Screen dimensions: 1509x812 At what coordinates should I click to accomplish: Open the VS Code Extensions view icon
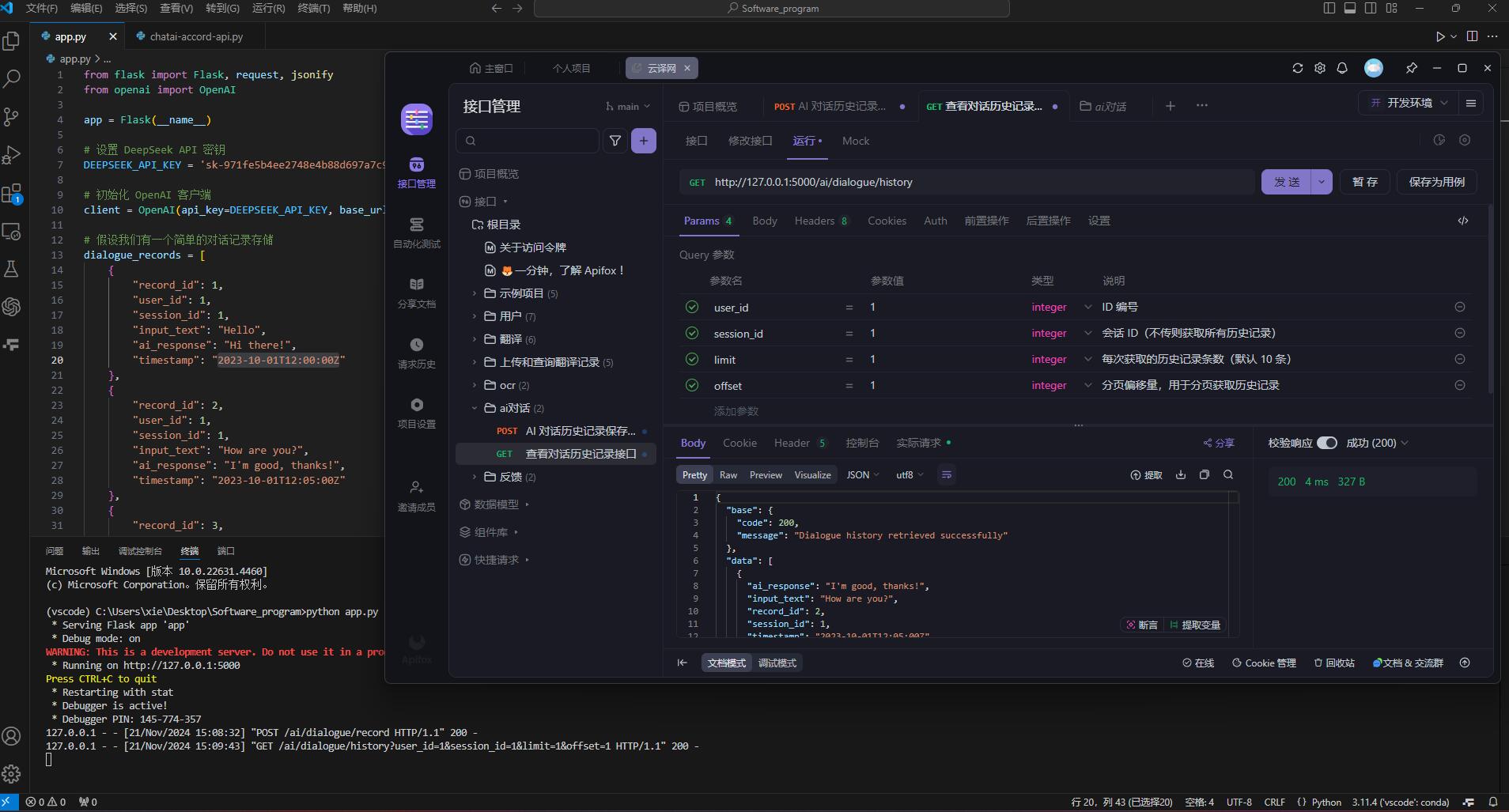12,194
